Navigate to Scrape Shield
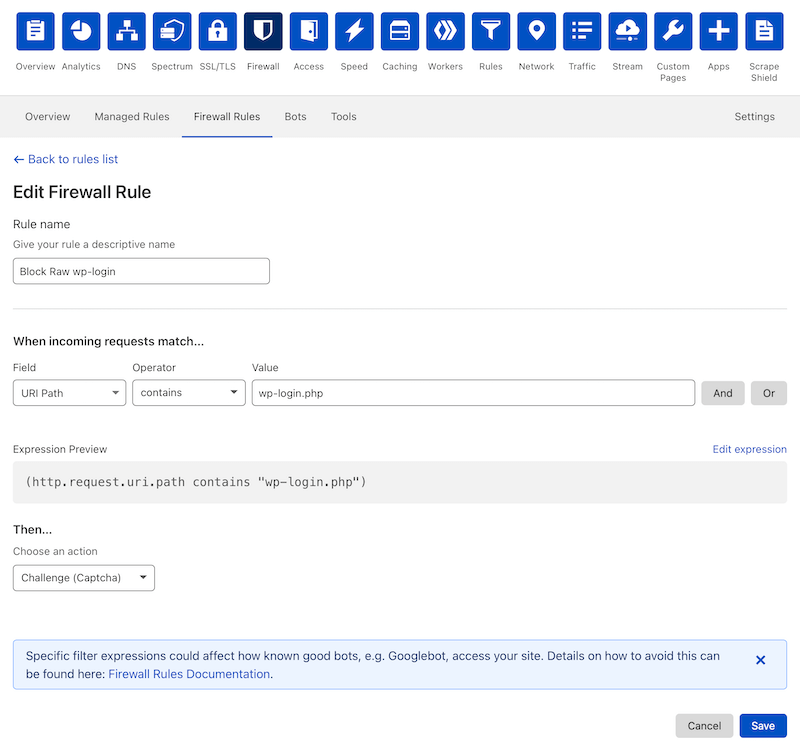Screen dimensions: 800x753 click(x=763, y=31)
